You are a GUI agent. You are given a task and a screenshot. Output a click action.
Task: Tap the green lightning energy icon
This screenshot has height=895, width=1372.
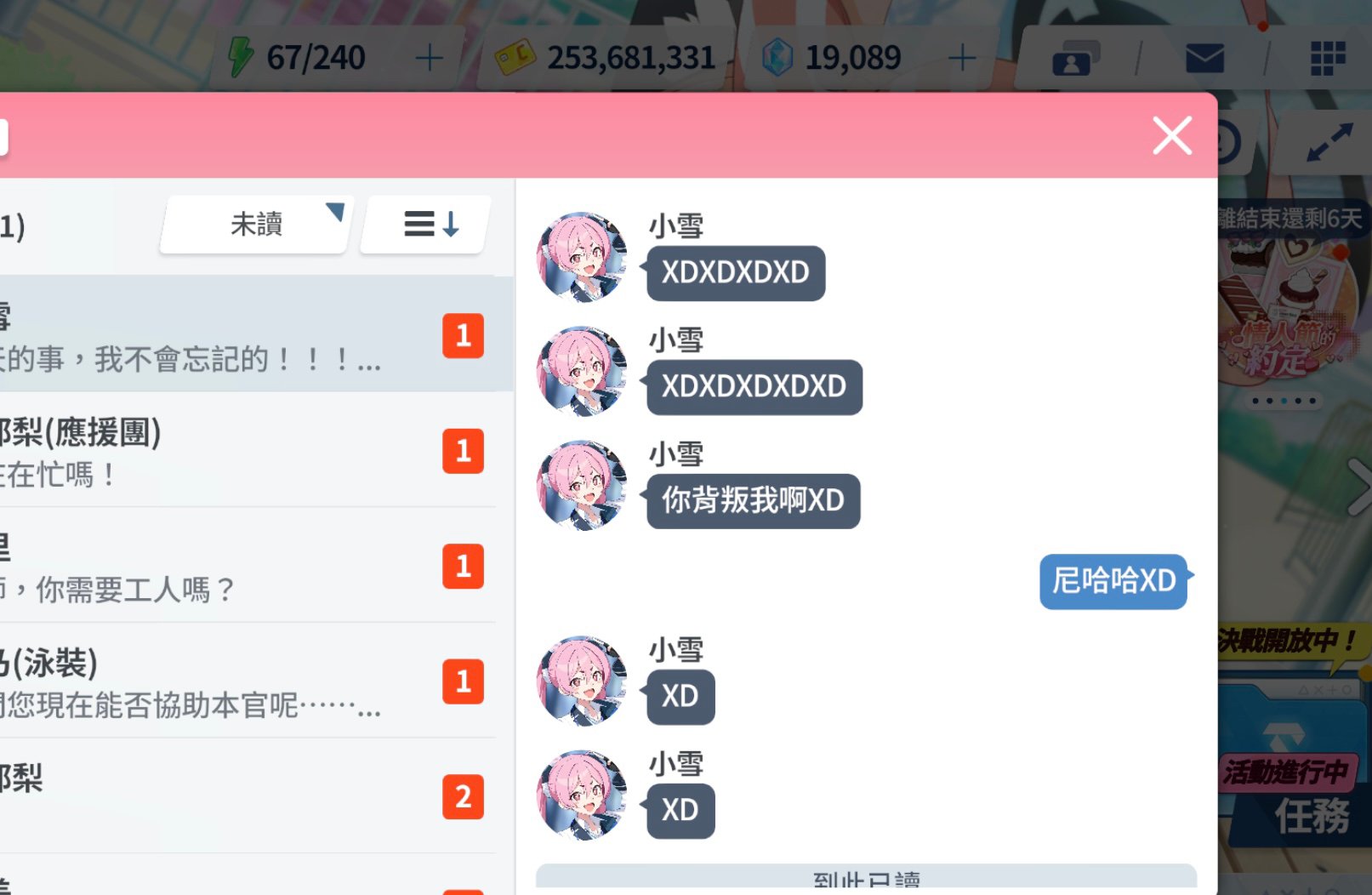241,57
